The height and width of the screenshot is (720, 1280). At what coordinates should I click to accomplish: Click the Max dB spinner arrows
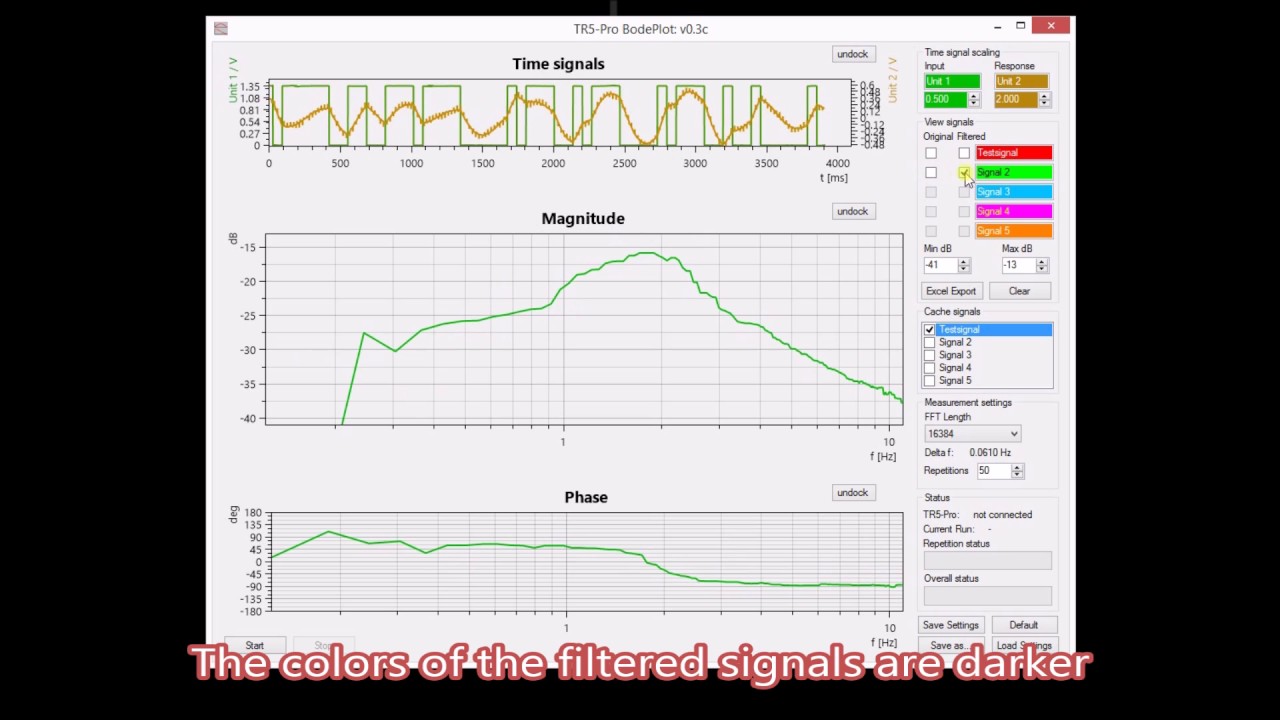pos(1042,265)
